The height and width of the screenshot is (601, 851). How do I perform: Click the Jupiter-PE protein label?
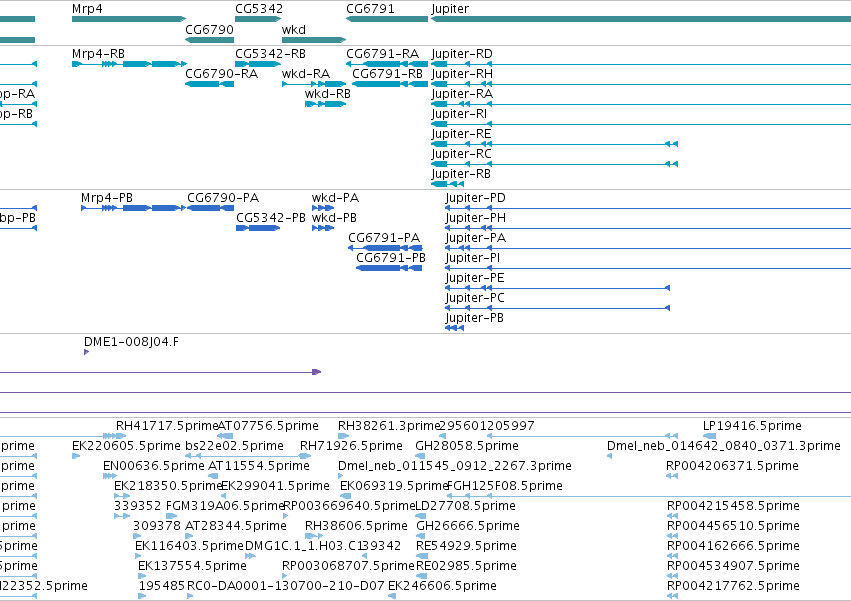(x=475, y=278)
